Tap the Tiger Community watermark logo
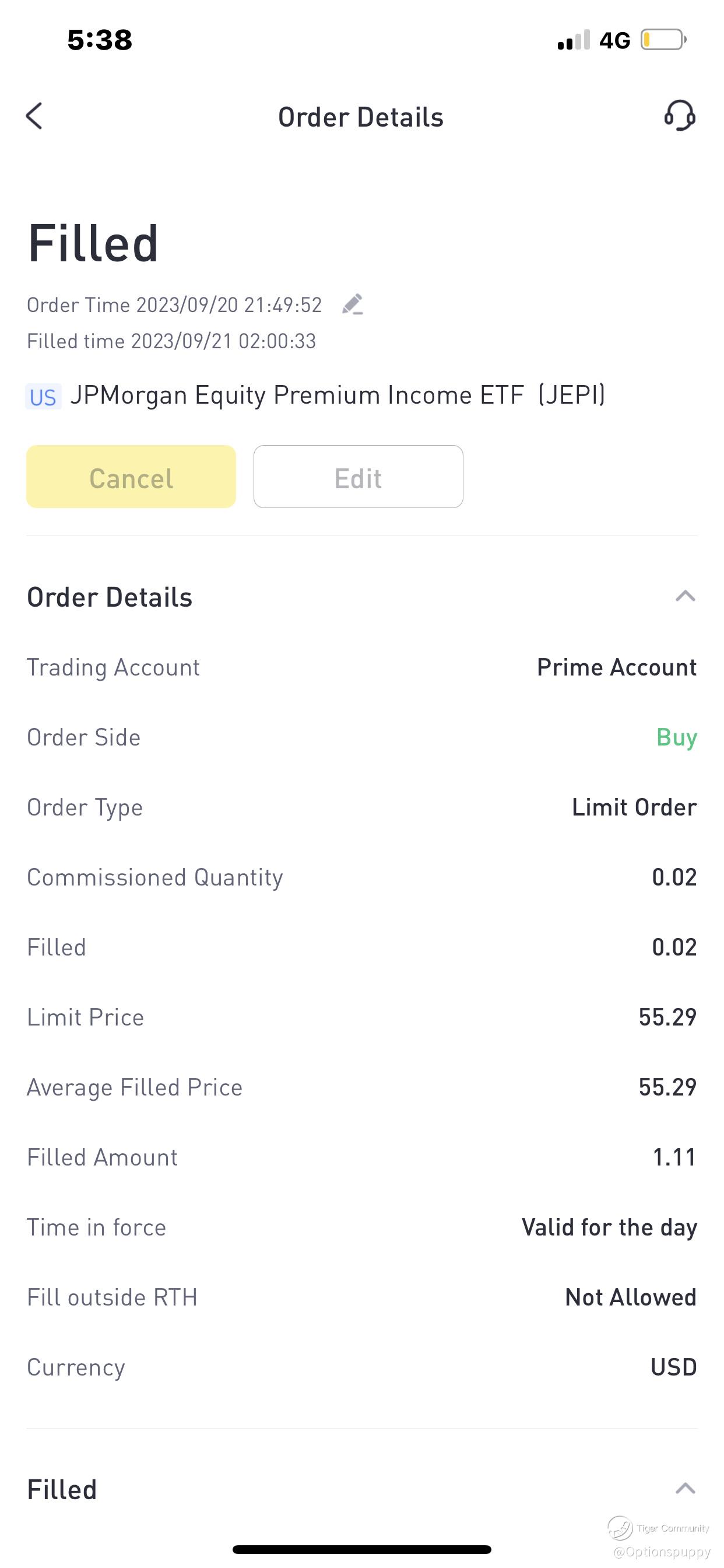This screenshot has width=724, height=1568. tap(620, 1528)
